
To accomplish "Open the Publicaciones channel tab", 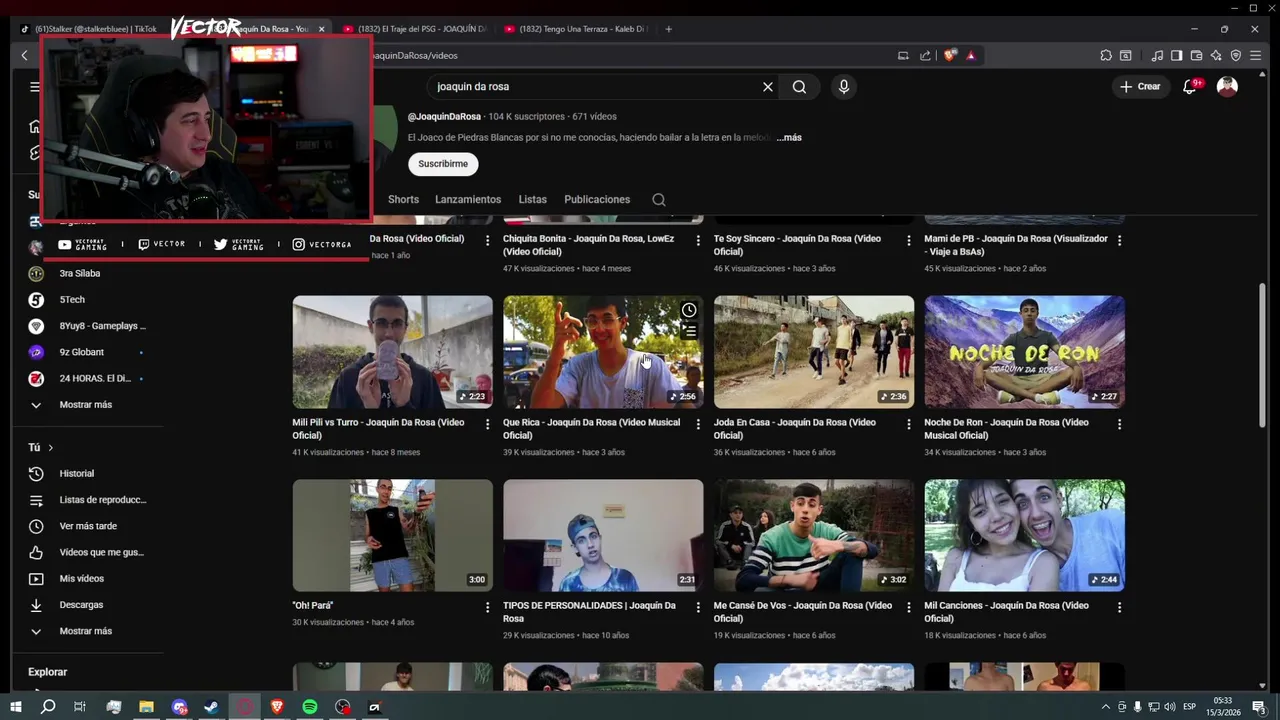I will tap(597, 200).
